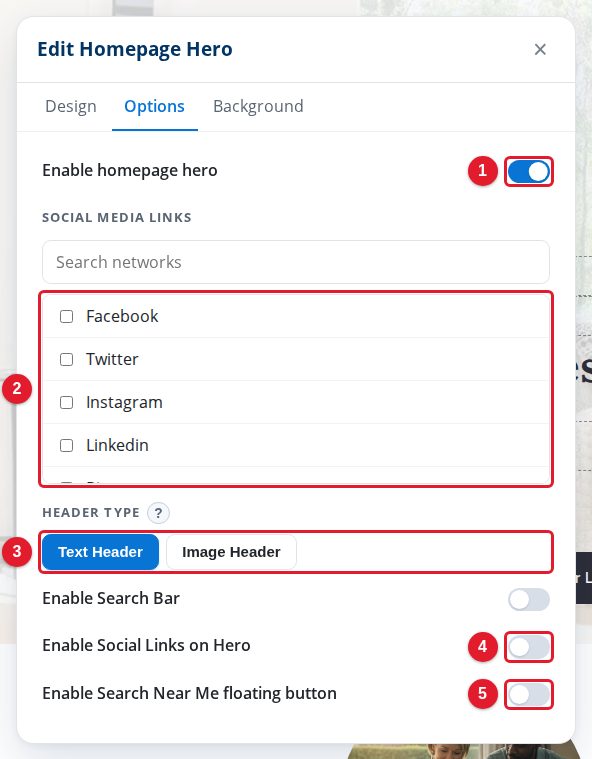Click the HEADER TYPE heading
Image resolution: width=592 pixels, height=759 pixels.
[x=91, y=513]
